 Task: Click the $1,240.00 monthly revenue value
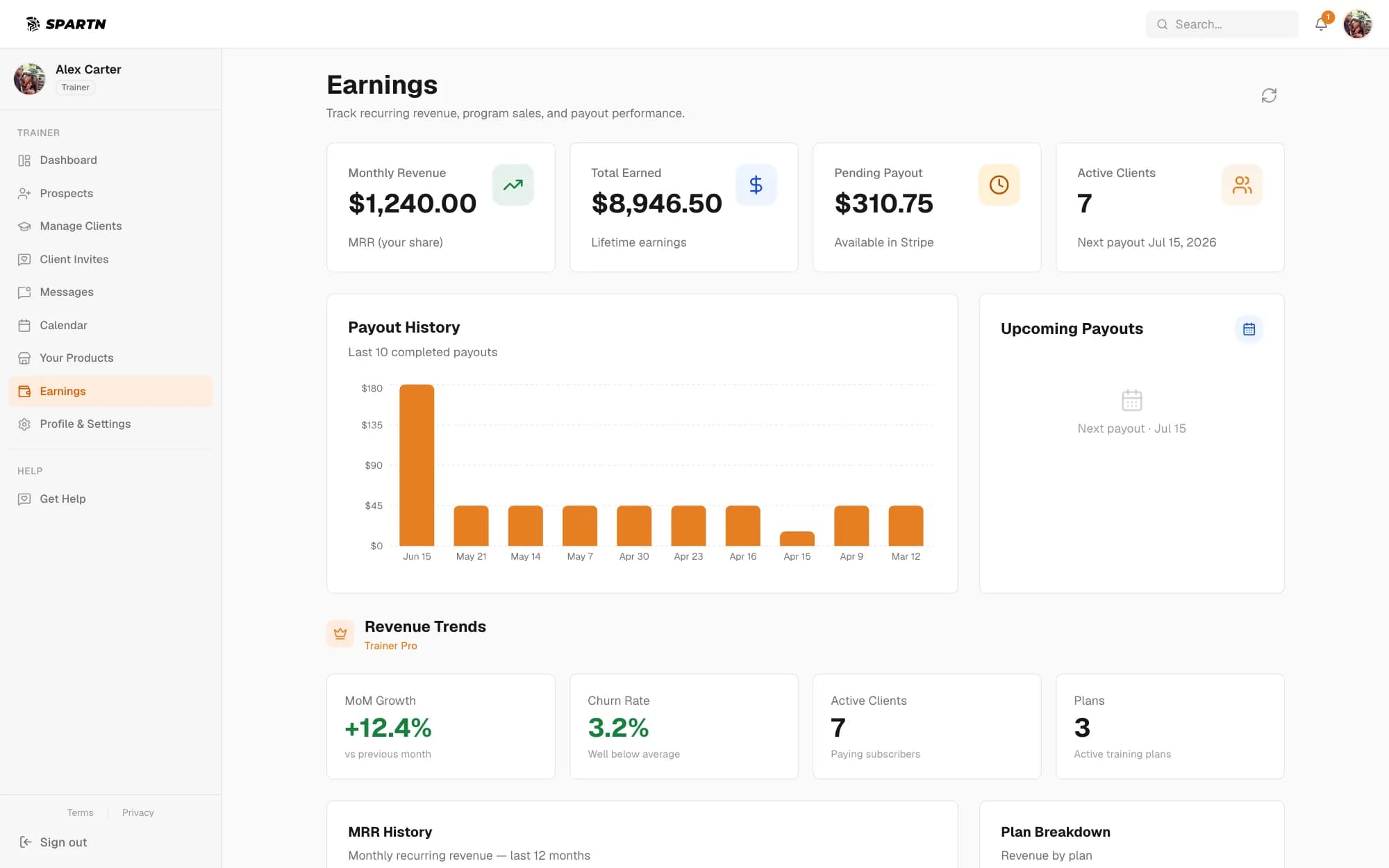pos(413,203)
